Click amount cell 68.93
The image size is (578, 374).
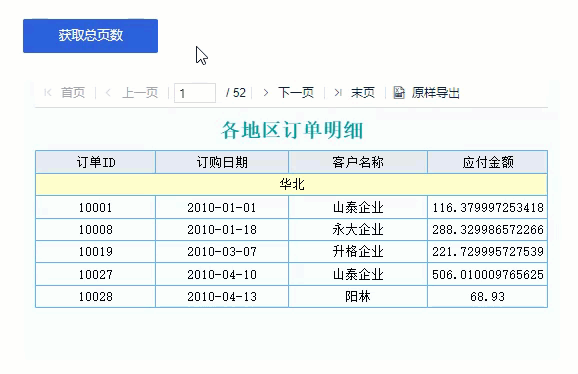click(488, 297)
